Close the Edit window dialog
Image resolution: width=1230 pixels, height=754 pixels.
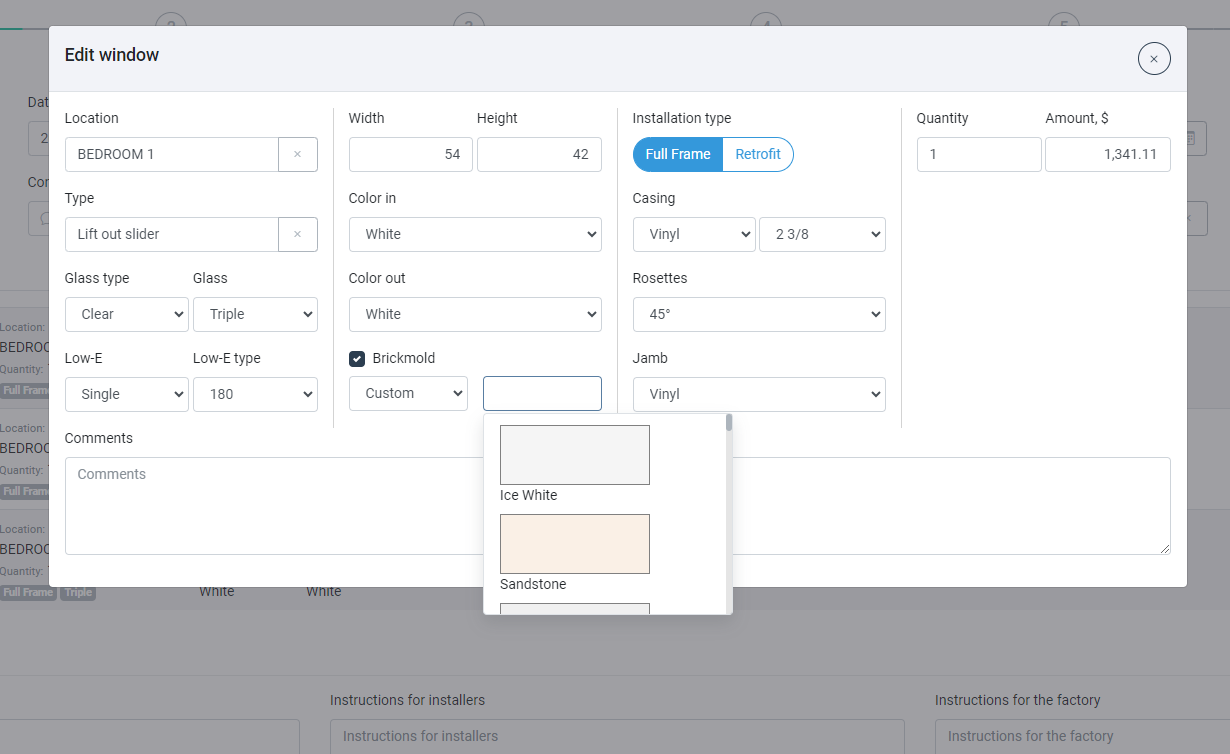1154,59
